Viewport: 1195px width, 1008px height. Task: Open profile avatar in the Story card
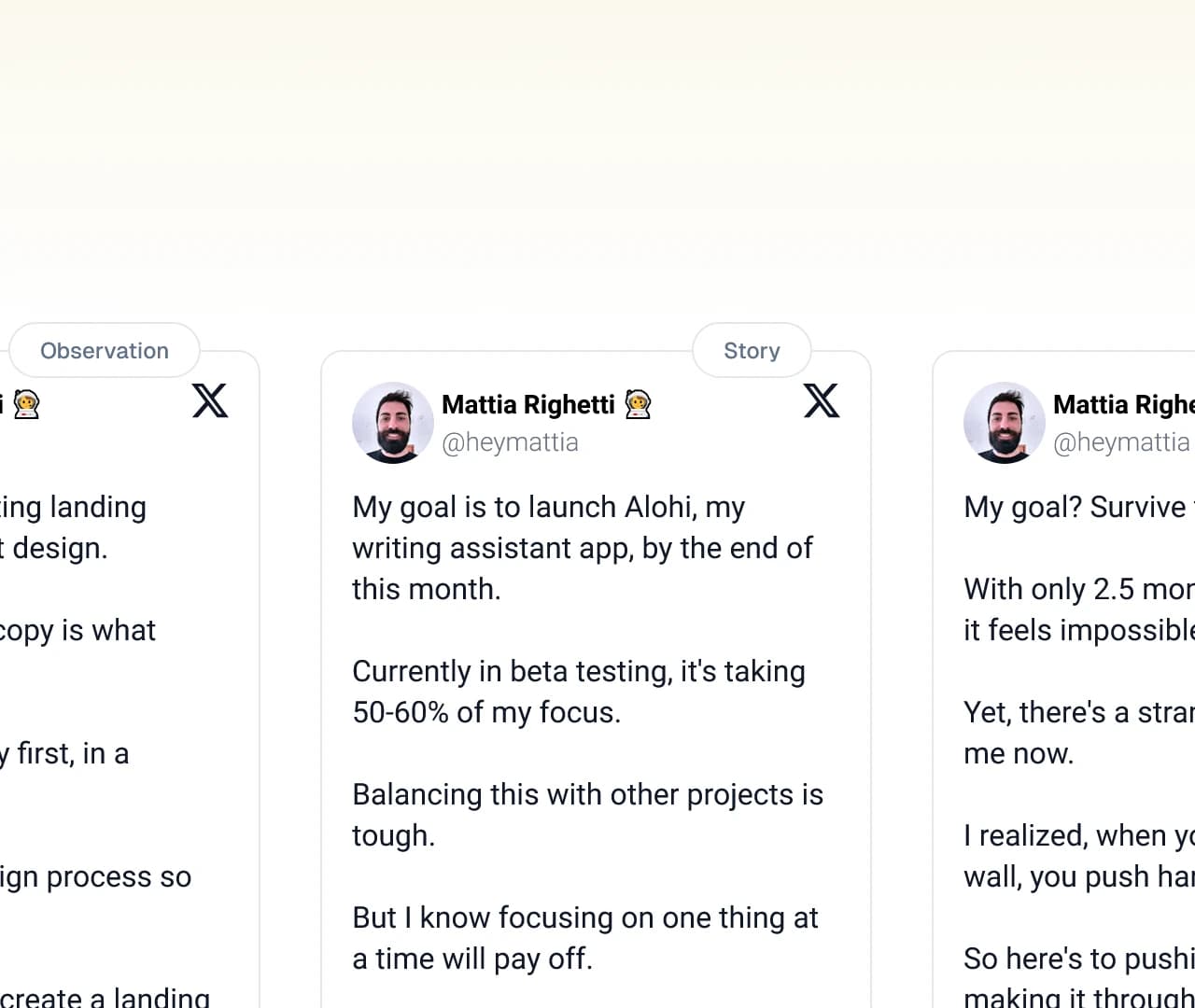click(392, 422)
